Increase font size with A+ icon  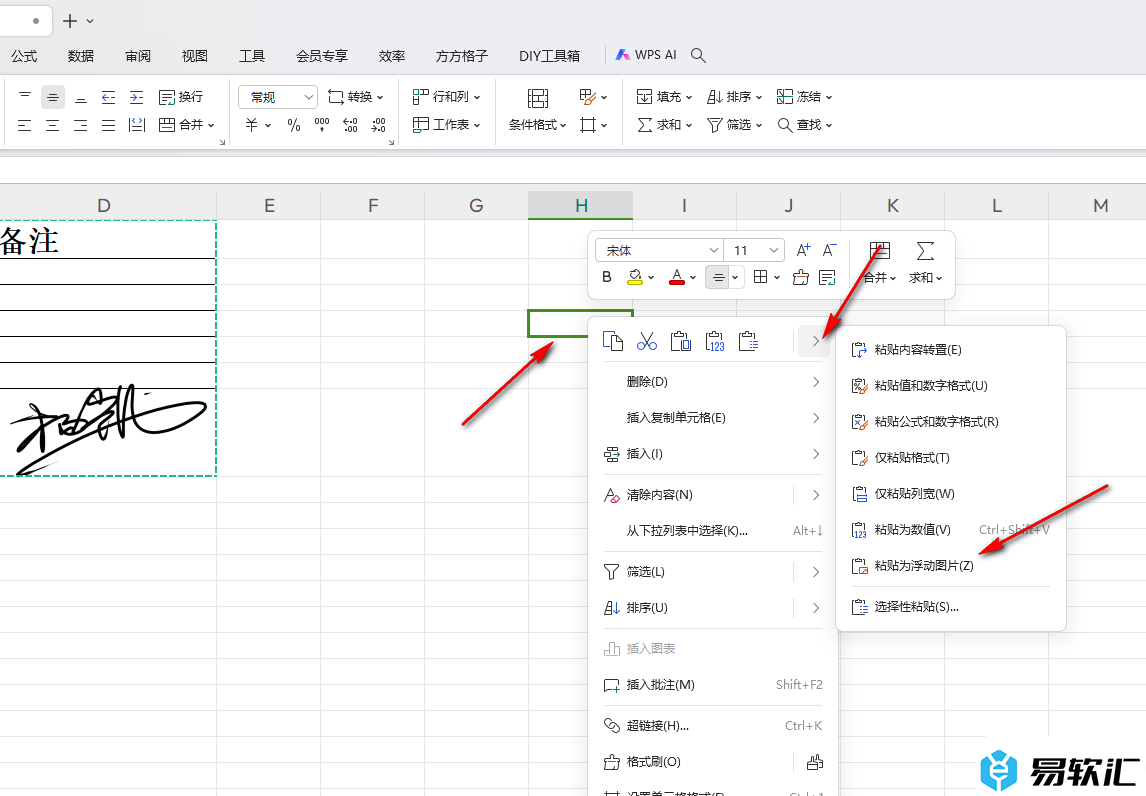(x=803, y=250)
